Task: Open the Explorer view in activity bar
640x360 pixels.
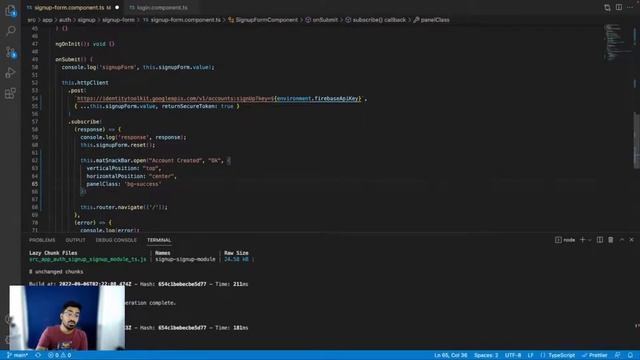Action: [10, 10]
